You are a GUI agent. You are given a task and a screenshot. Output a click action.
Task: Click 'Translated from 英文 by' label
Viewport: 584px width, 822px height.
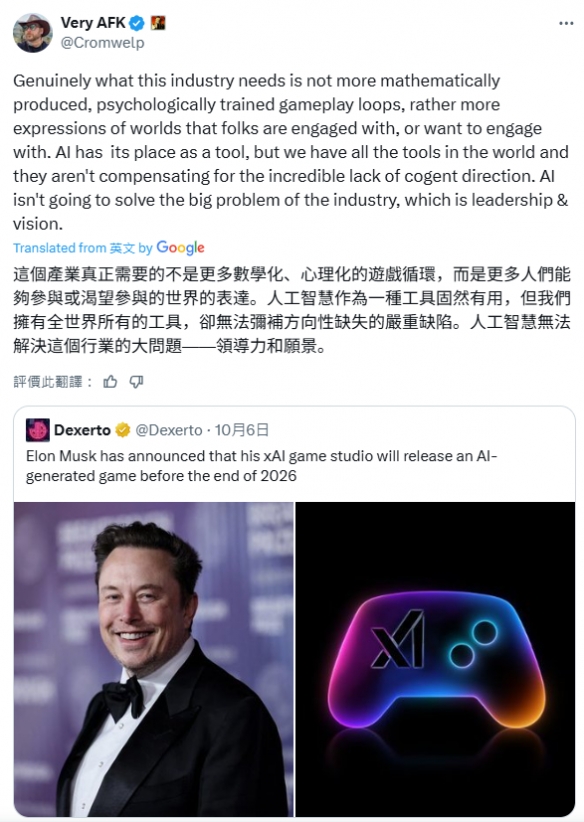click(x=83, y=248)
